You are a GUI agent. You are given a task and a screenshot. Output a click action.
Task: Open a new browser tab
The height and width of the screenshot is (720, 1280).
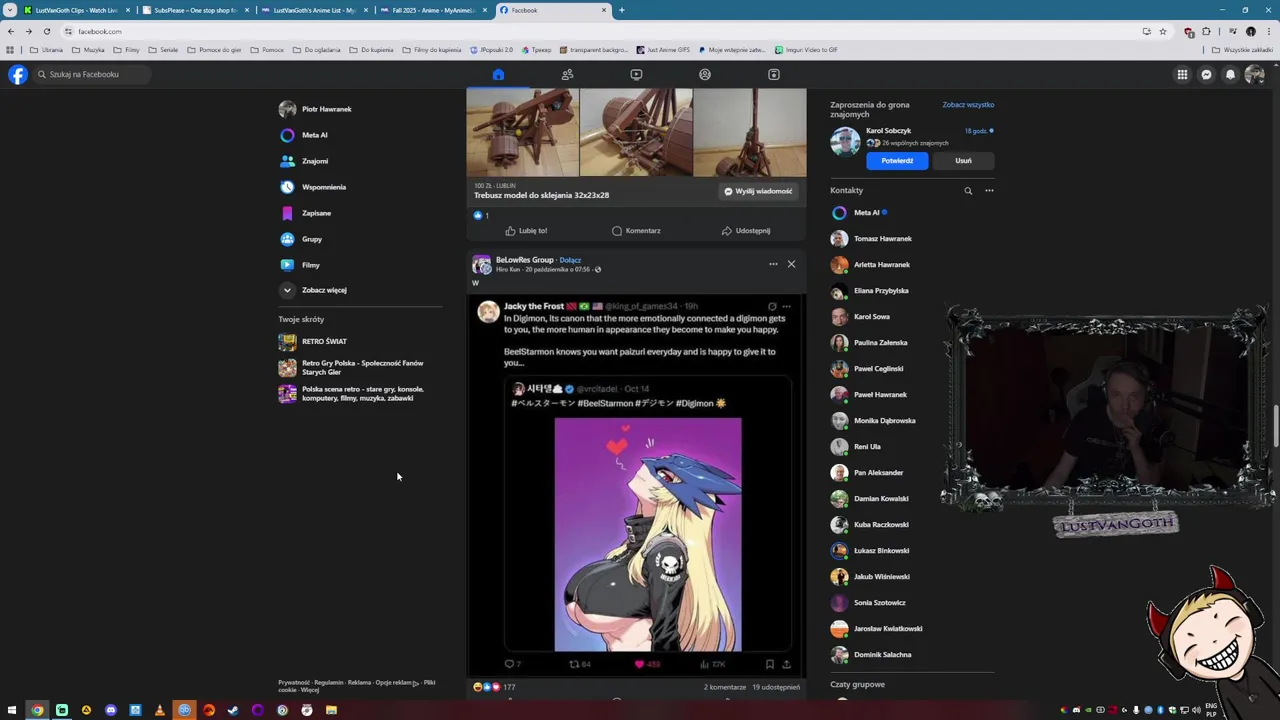tap(621, 10)
